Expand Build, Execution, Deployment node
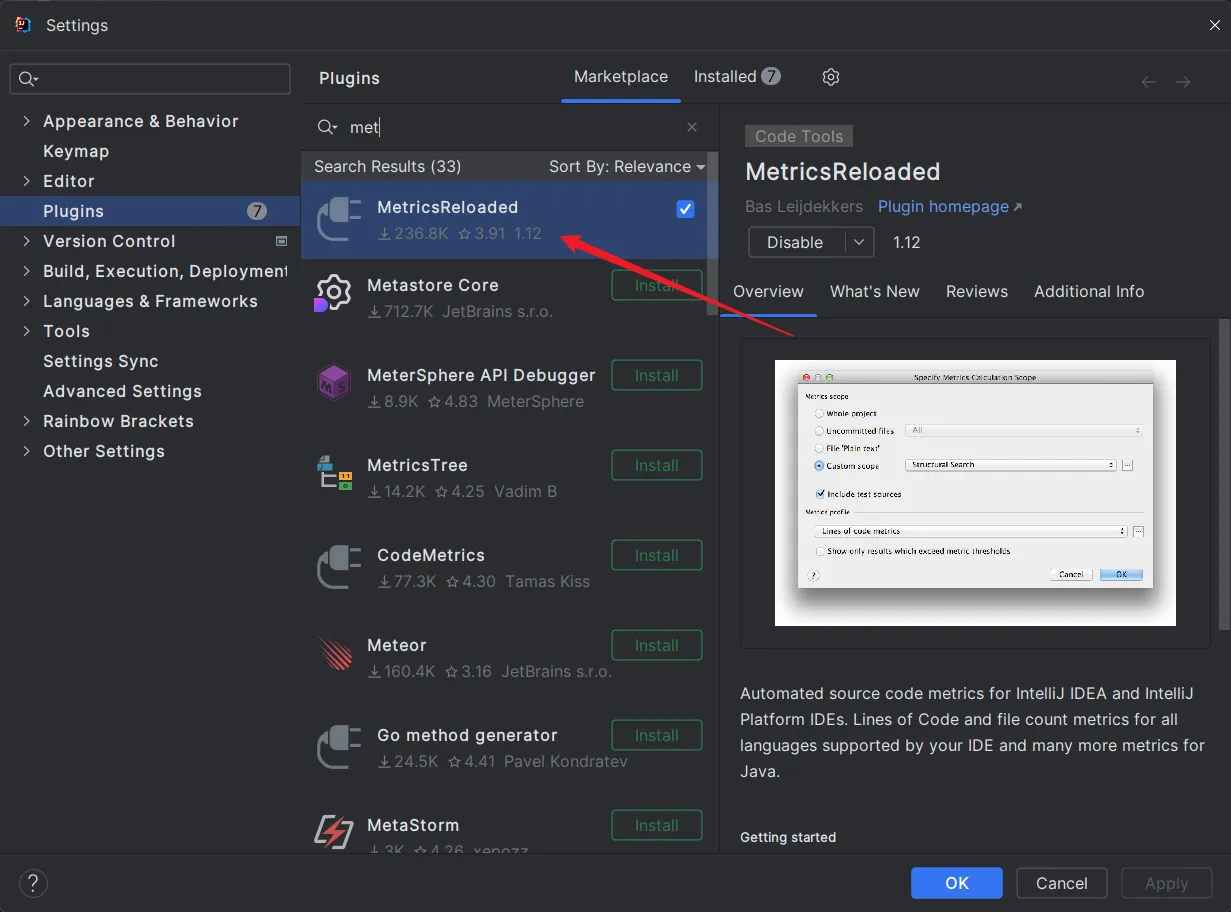This screenshot has width=1231, height=912. coord(26,271)
